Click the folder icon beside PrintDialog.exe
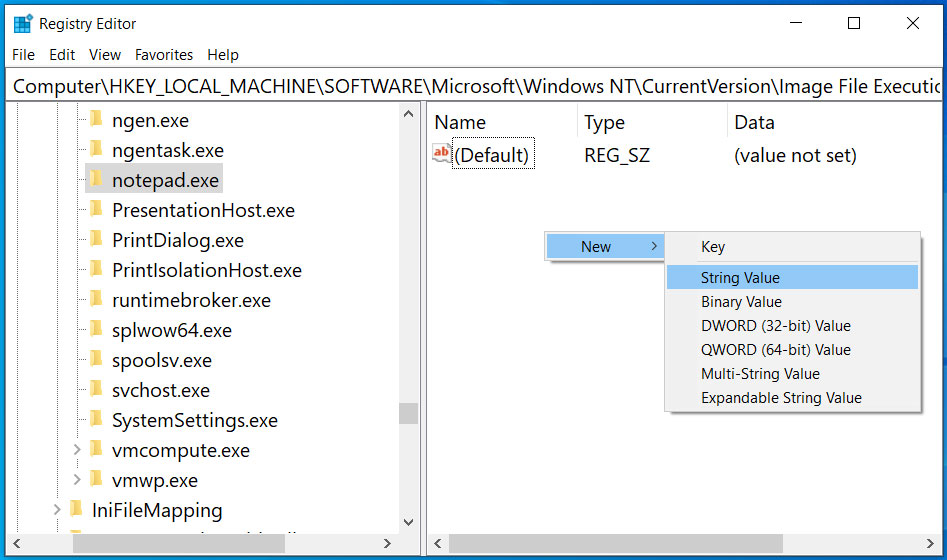The image size is (947, 560). click(x=96, y=239)
